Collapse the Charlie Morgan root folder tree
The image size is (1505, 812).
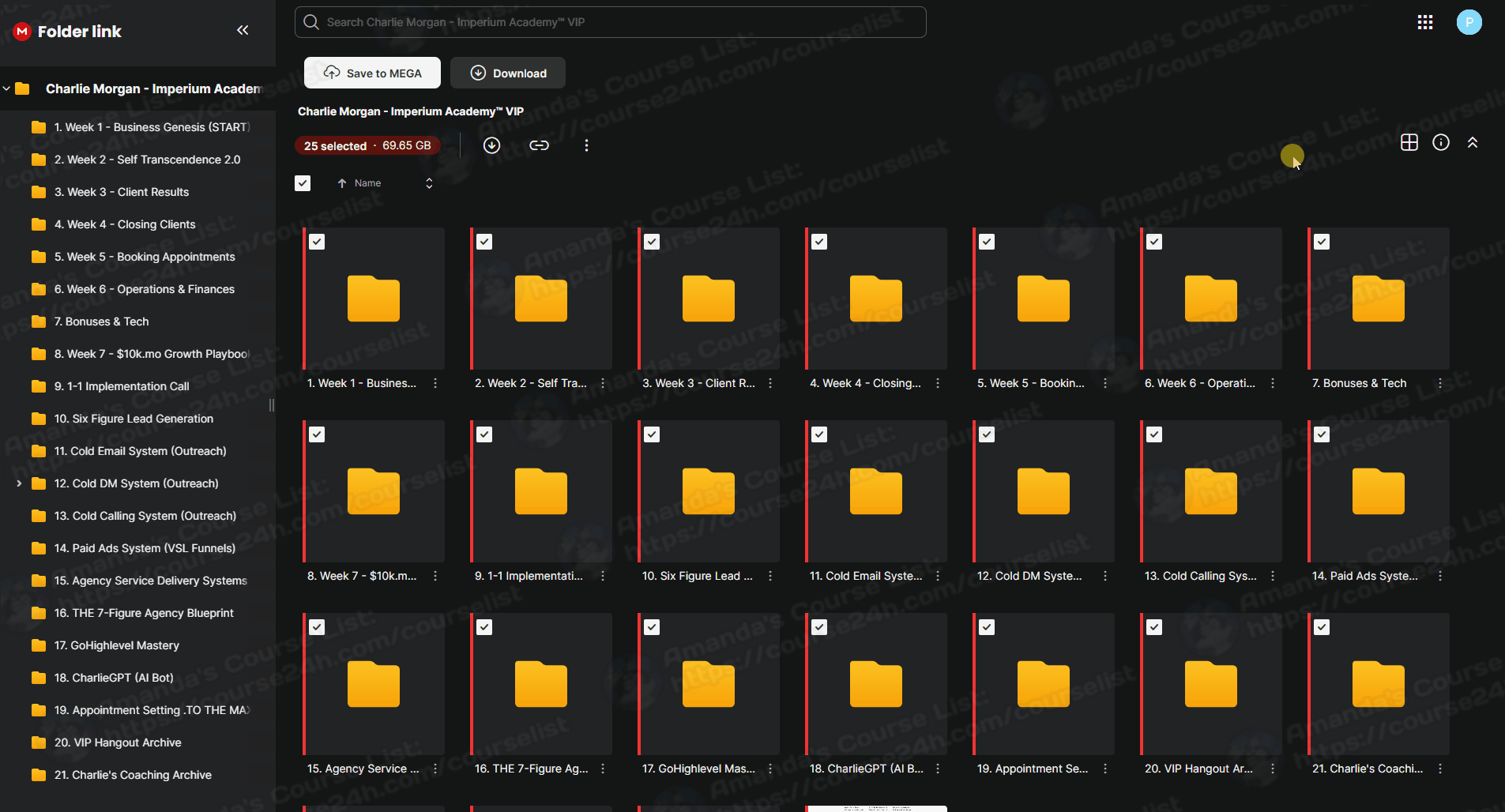pyautogui.click(x=7, y=88)
